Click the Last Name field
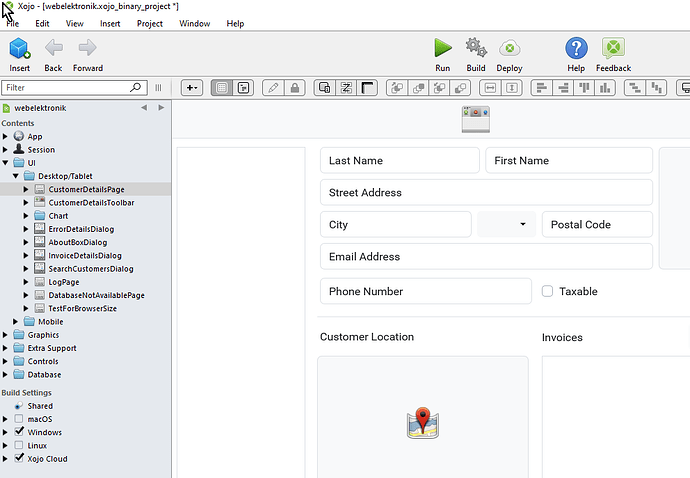 (x=400, y=160)
